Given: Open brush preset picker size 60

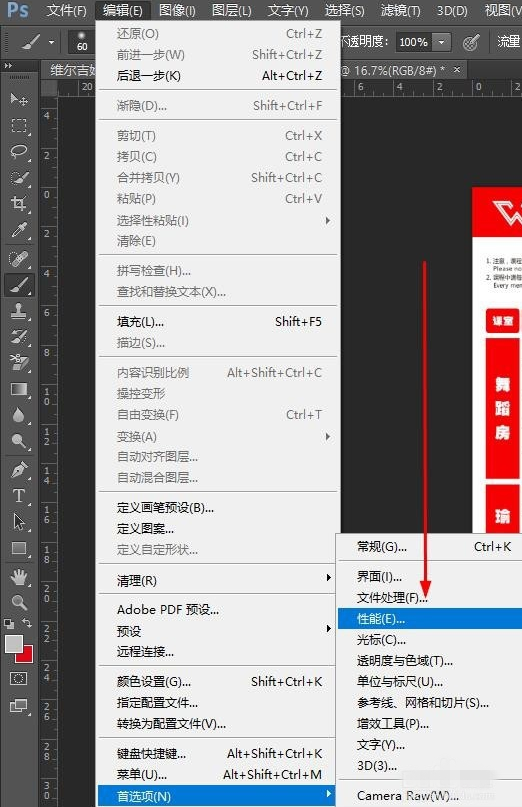Looking at the screenshot, I should 82,42.
